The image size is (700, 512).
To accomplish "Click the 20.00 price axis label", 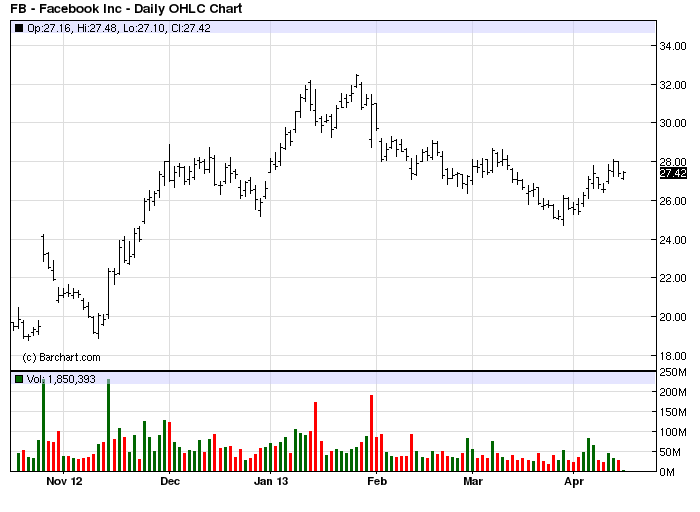I will coord(673,317).
